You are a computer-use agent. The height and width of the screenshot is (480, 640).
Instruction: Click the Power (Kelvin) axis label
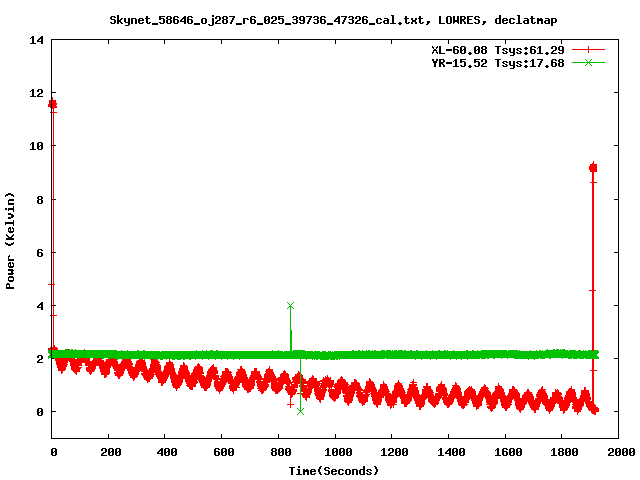point(10,241)
